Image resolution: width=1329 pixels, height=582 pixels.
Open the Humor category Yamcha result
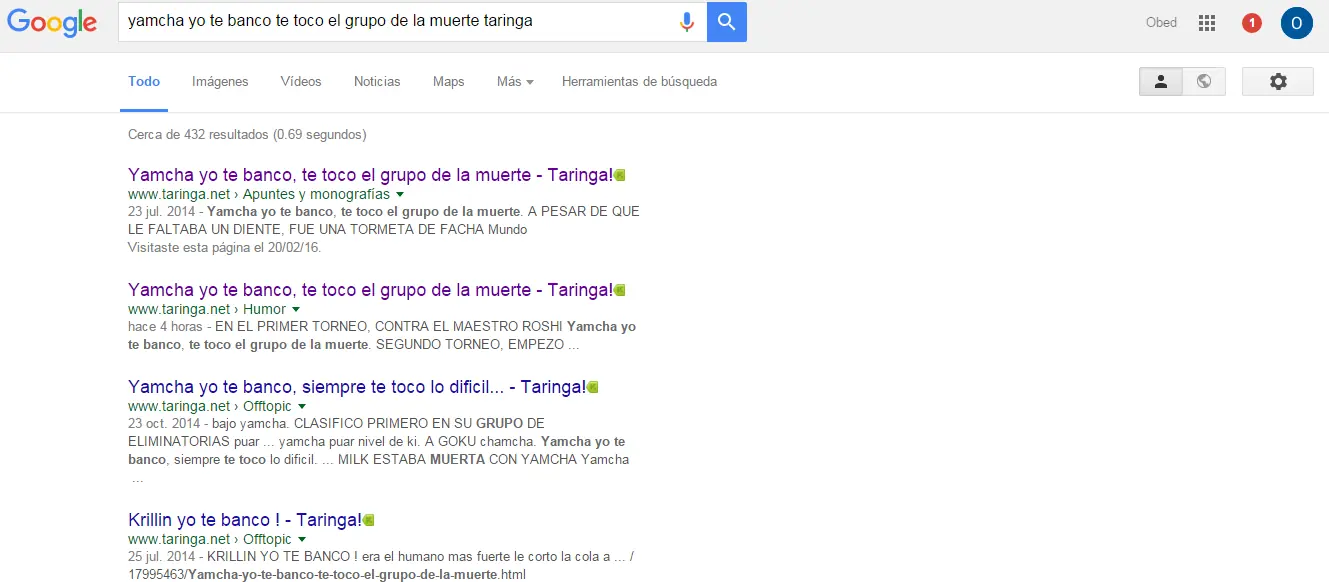coord(370,290)
